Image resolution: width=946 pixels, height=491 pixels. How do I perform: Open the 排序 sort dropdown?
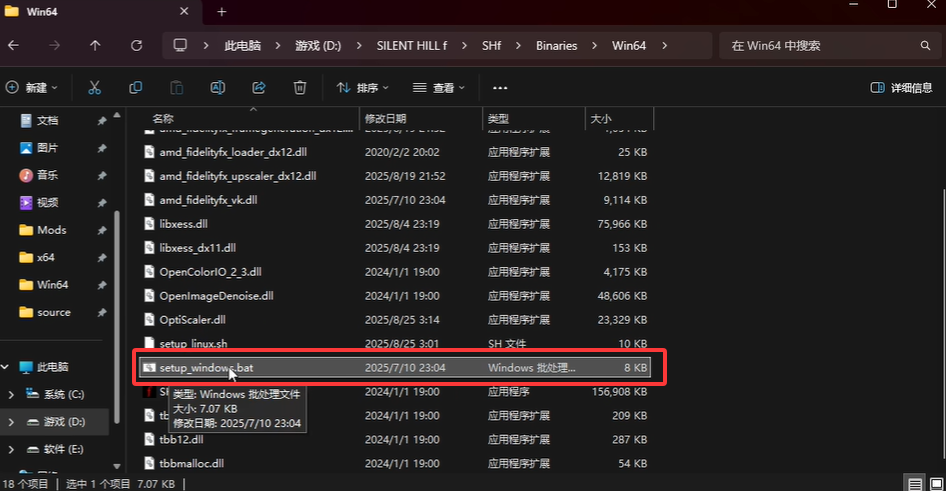[x=363, y=88]
